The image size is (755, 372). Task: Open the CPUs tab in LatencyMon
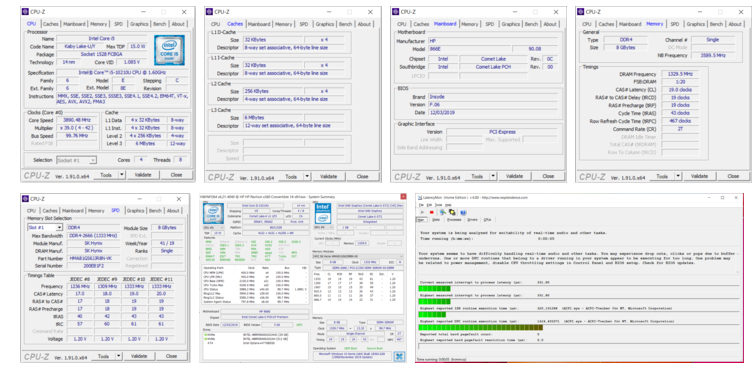click(487, 219)
